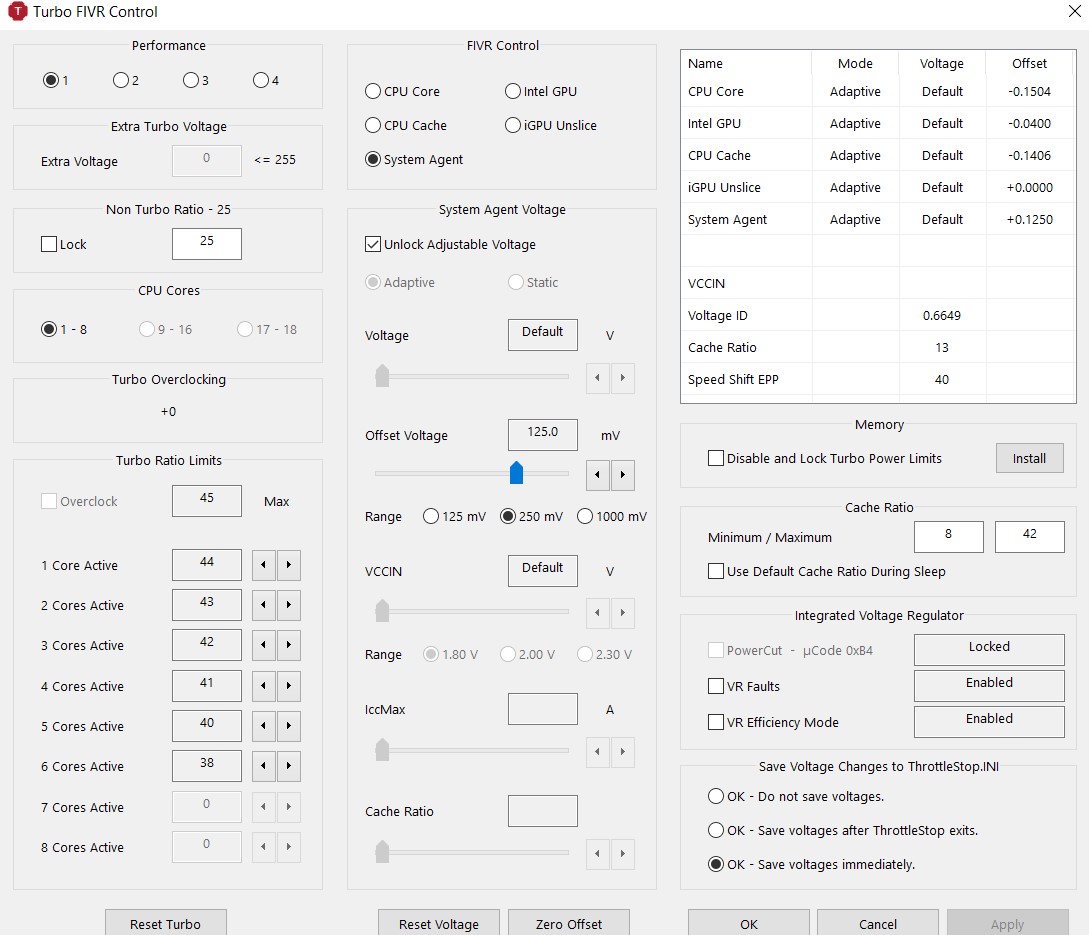
Task: Click Cache Ratio minimum field showing 8
Action: tap(949, 536)
